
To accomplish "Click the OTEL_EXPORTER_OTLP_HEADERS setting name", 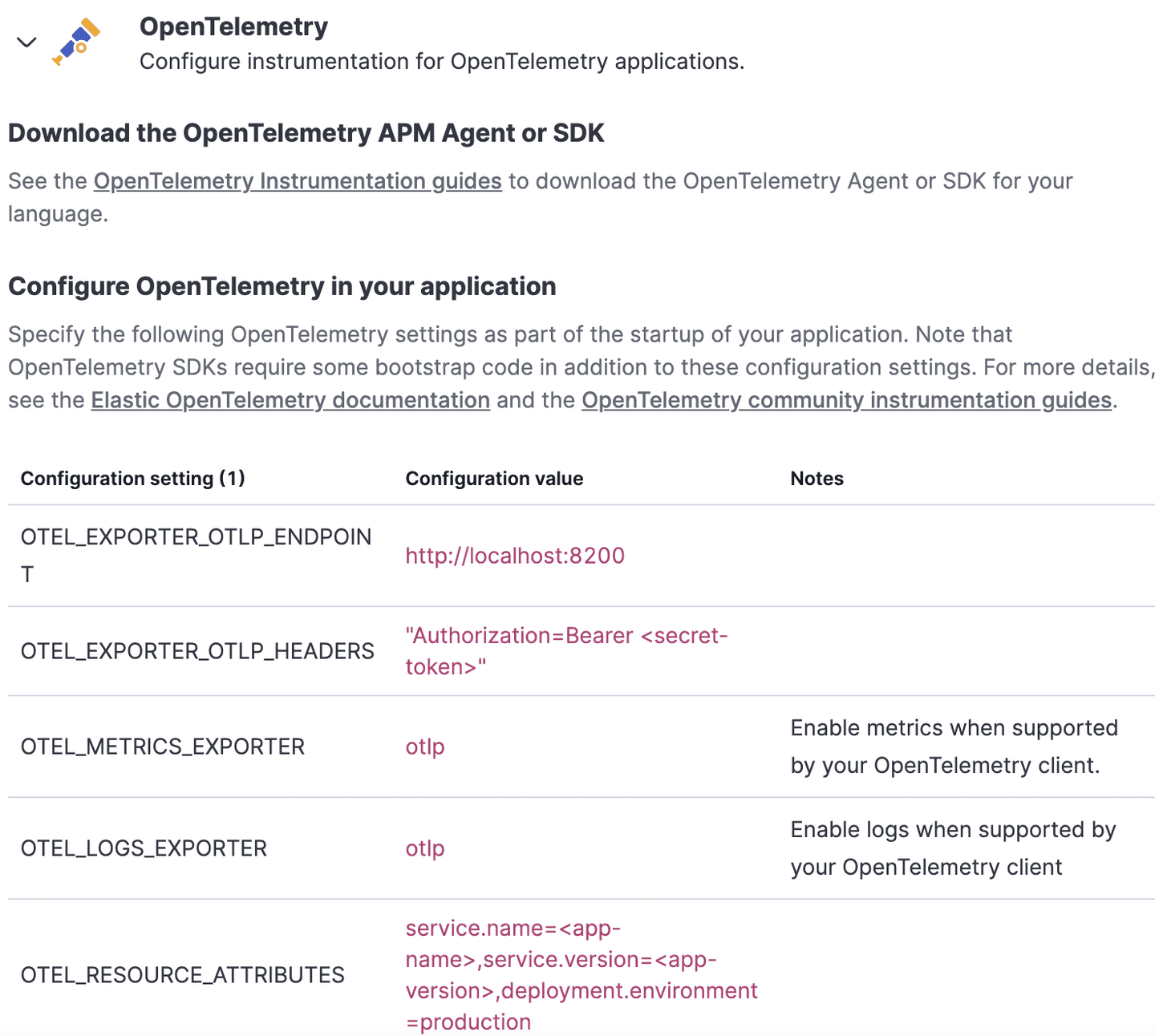I will [x=197, y=650].
